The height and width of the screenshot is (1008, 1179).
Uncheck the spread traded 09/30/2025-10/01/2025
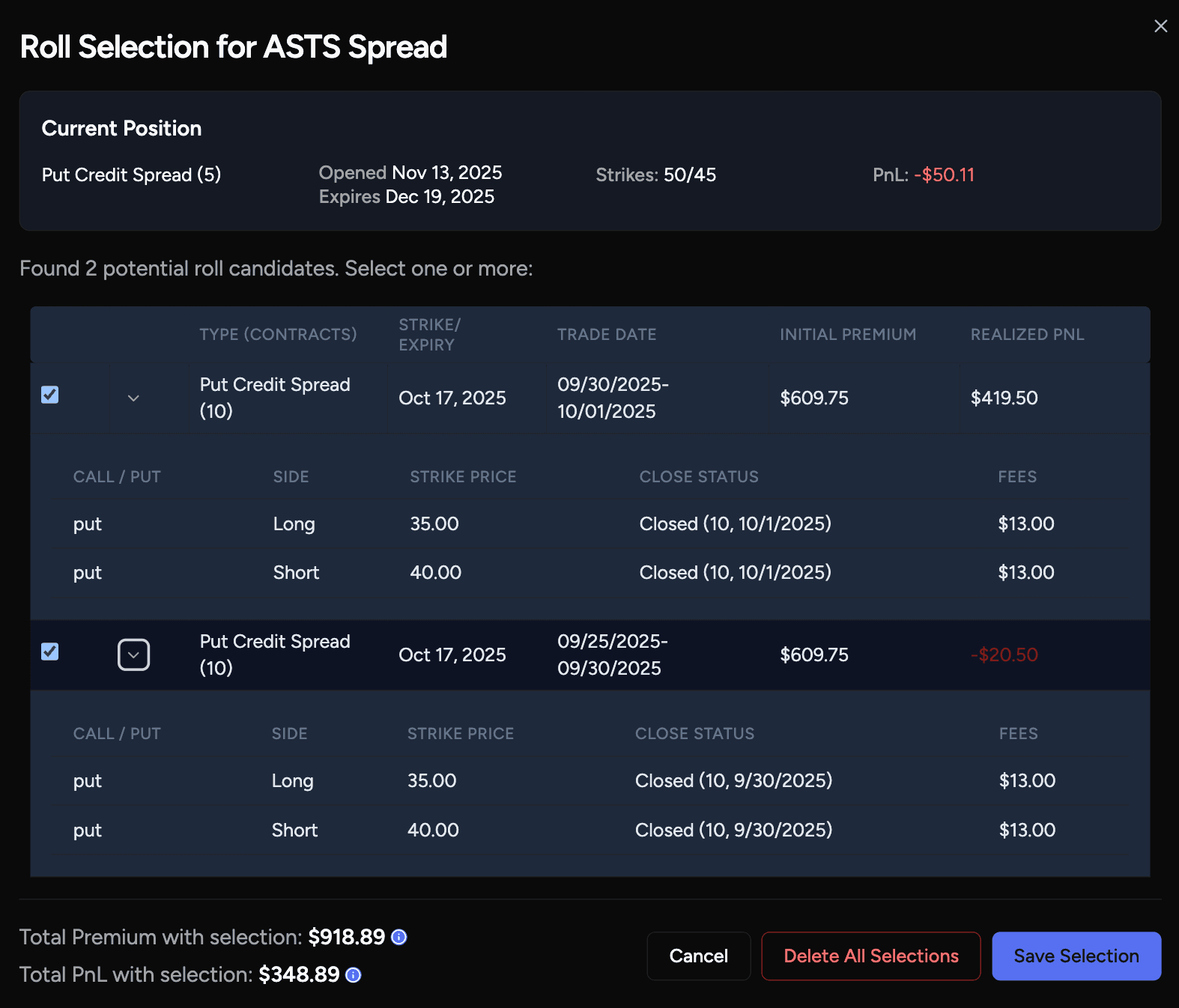pyautogui.click(x=50, y=395)
